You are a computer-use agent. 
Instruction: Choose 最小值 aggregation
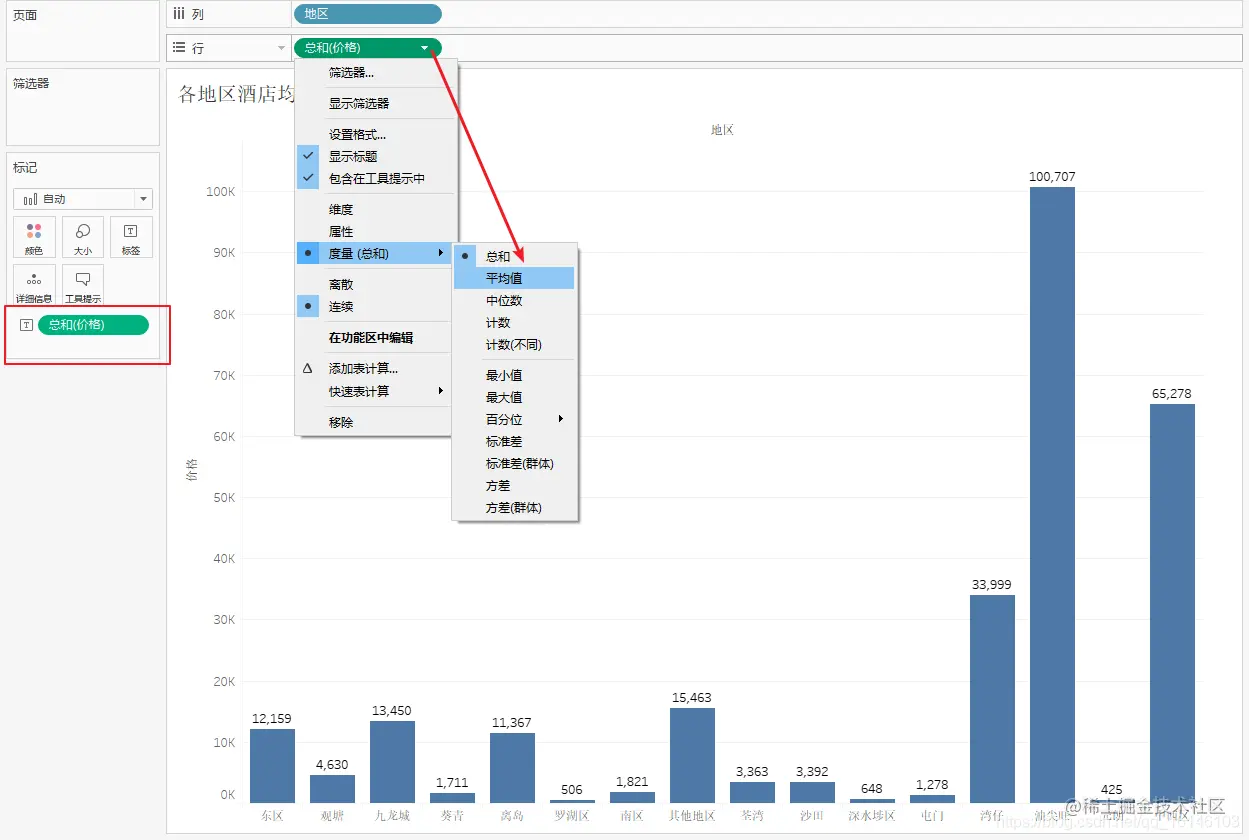(x=515, y=375)
